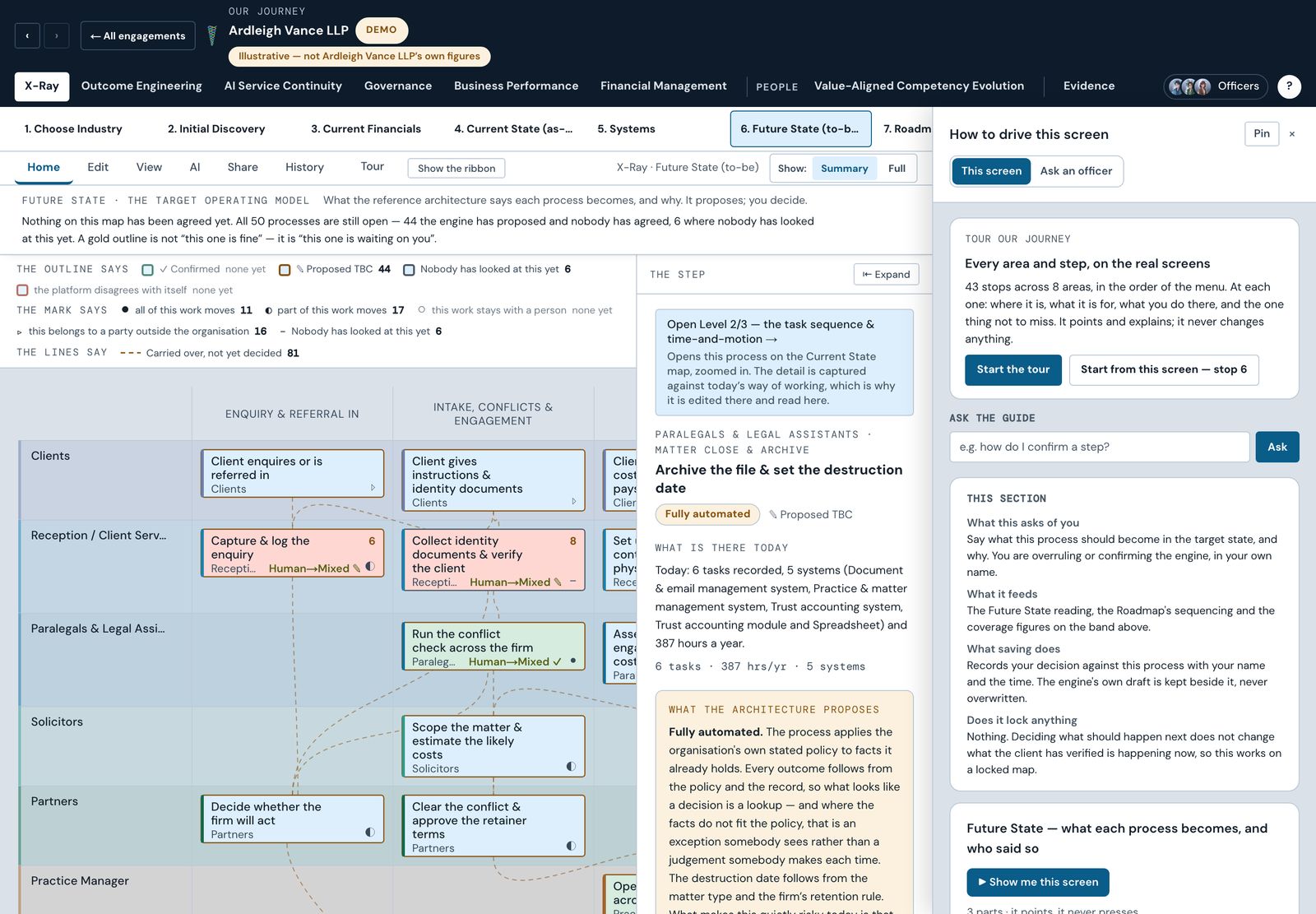
Task: Open the Evidence menu item
Action: (1089, 86)
